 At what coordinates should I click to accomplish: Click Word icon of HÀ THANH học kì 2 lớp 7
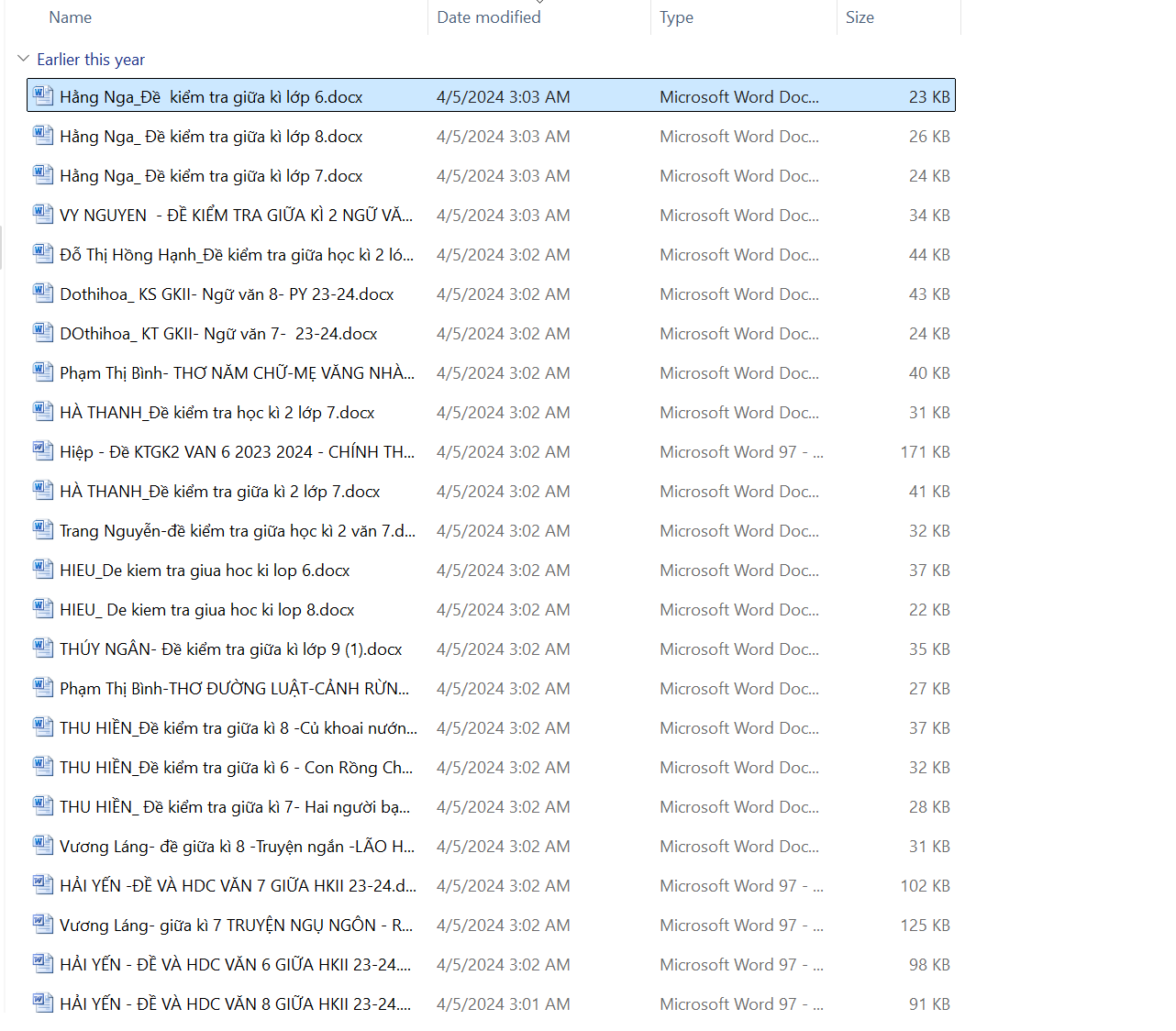[x=43, y=411]
